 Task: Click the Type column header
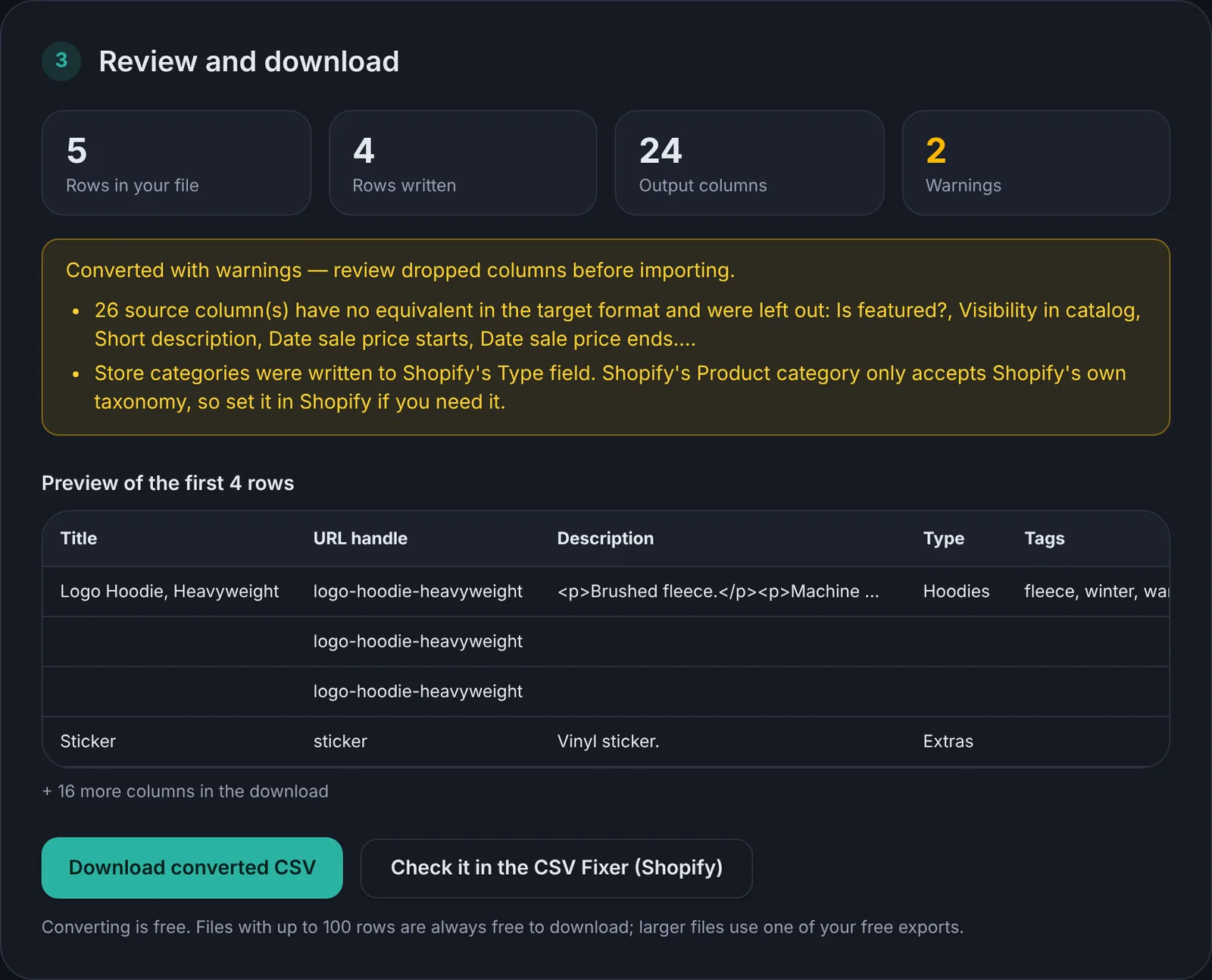tap(944, 538)
